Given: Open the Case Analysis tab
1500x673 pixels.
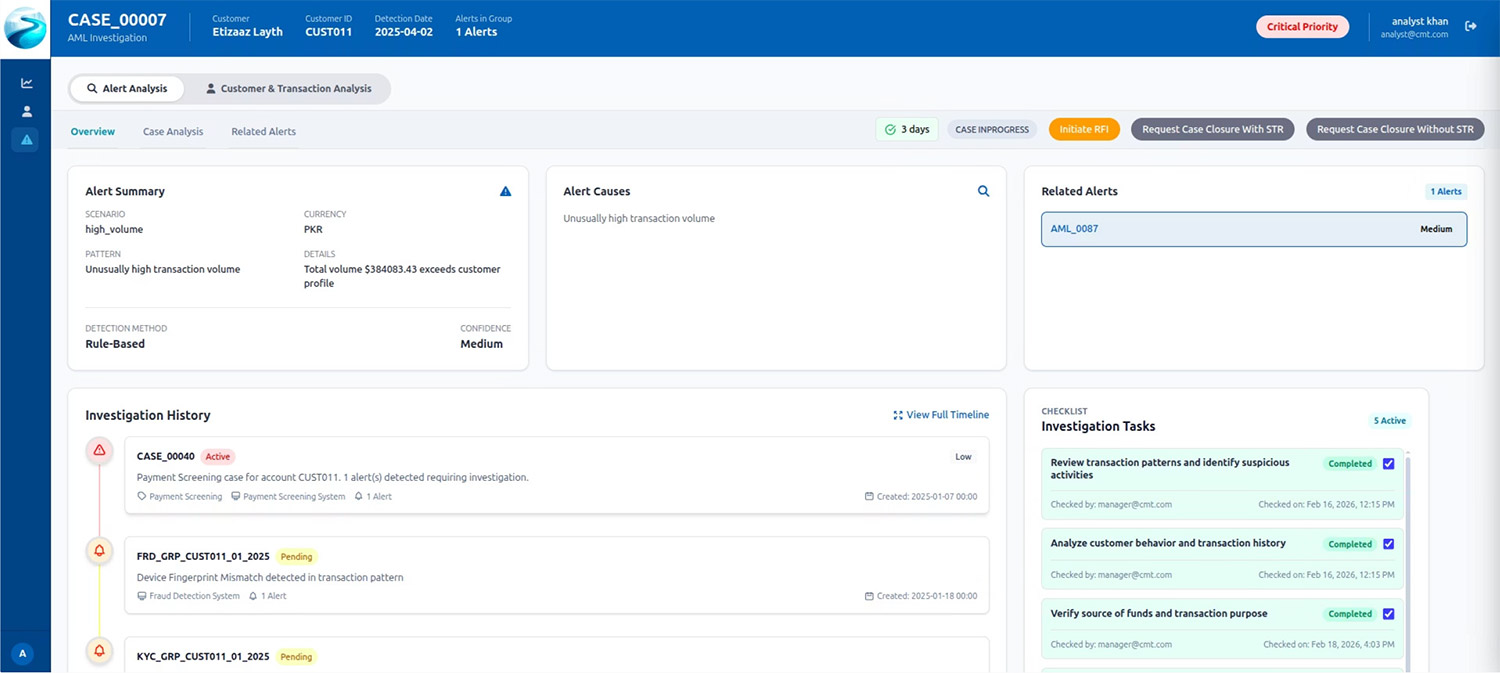Looking at the screenshot, I should 173,131.
